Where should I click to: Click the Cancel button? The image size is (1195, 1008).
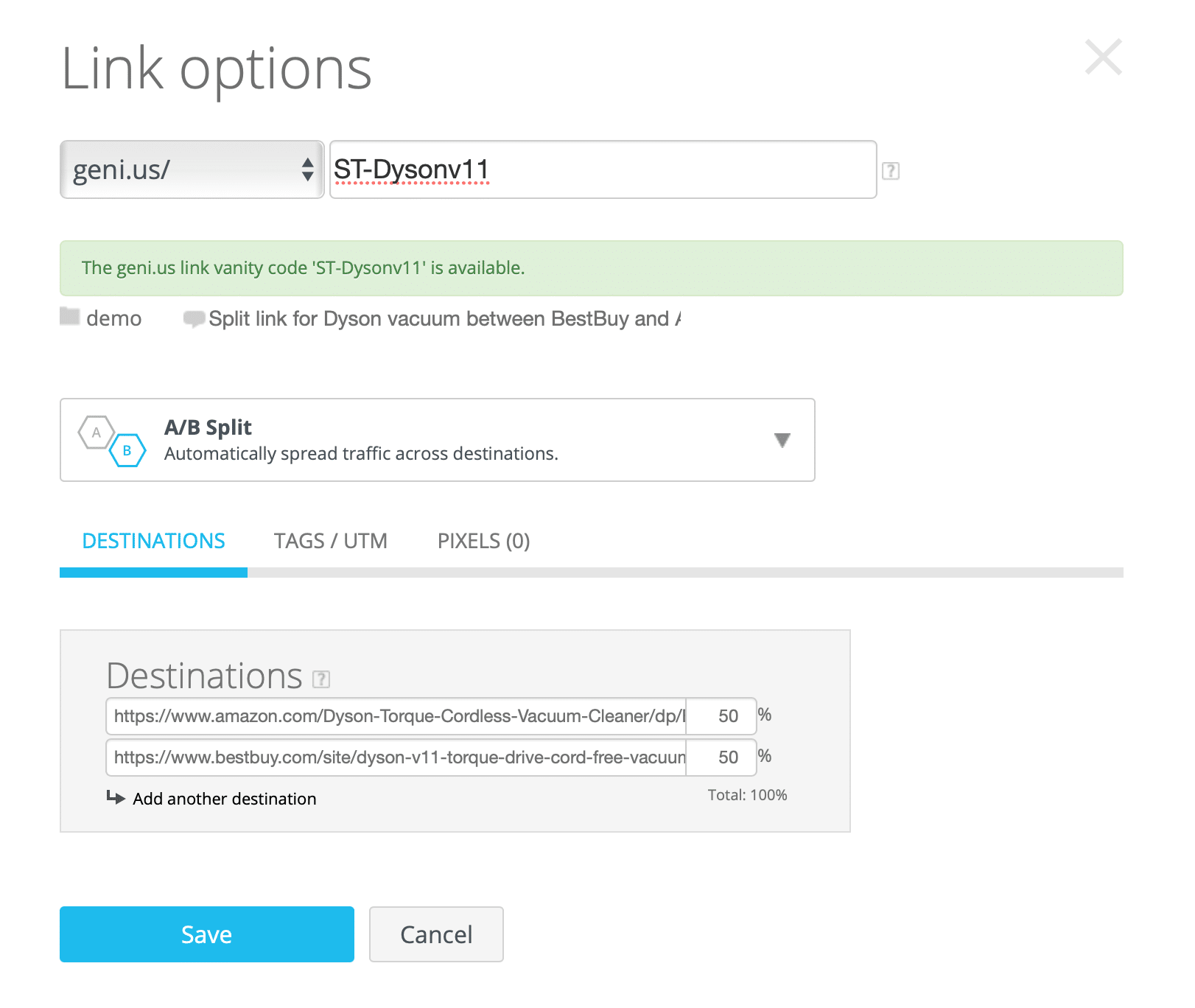point(436,934)
